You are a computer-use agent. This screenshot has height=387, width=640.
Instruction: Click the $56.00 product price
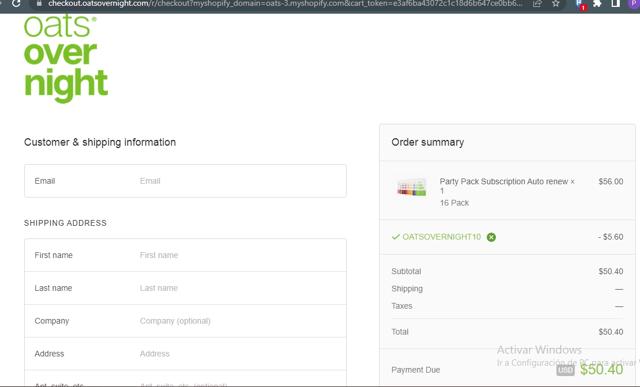pyautogui.click(x=611, y=181)
